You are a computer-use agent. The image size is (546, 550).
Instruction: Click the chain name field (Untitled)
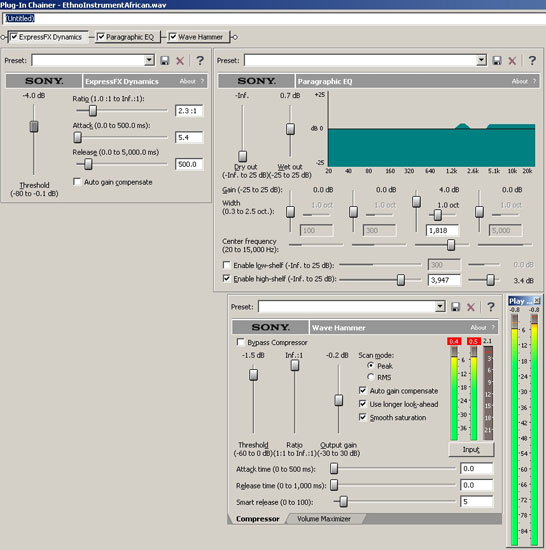coord(274,18)
